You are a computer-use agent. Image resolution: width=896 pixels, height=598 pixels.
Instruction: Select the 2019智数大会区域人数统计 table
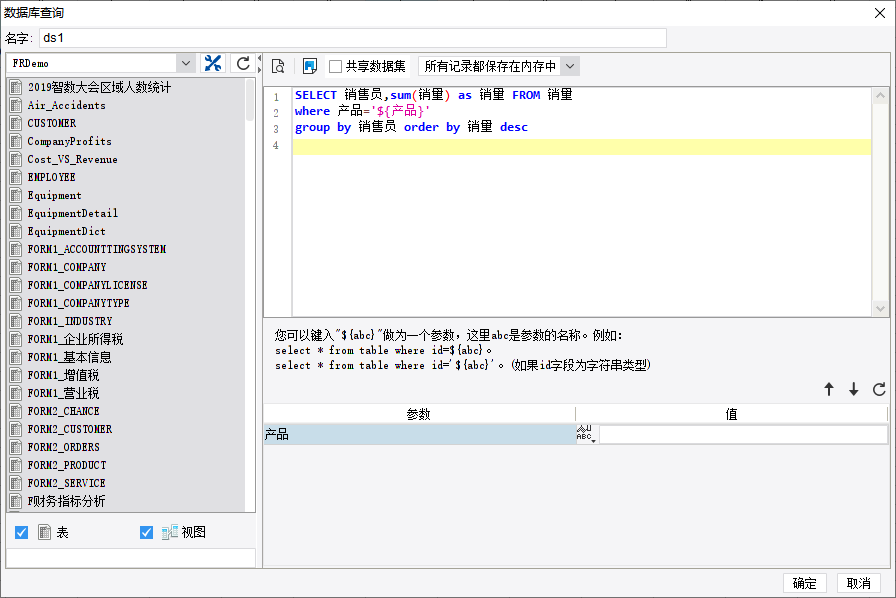coord(99,87)
